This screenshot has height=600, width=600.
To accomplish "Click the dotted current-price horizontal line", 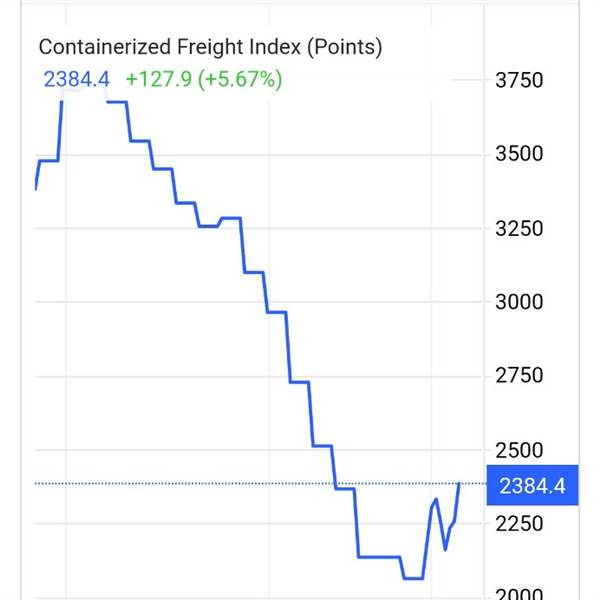I will click(200, 484).
